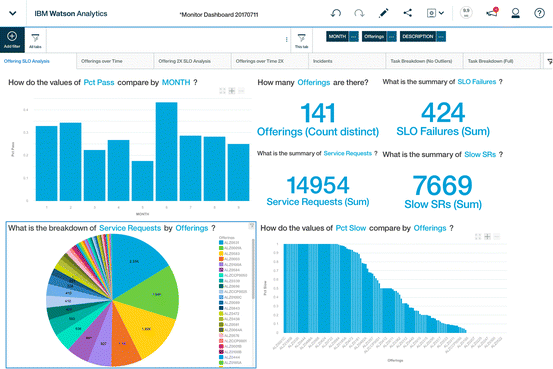This screenshot has height=369, width=553.
Task: Open the view mode dropdown next to share
Action: tap(435, 13)
